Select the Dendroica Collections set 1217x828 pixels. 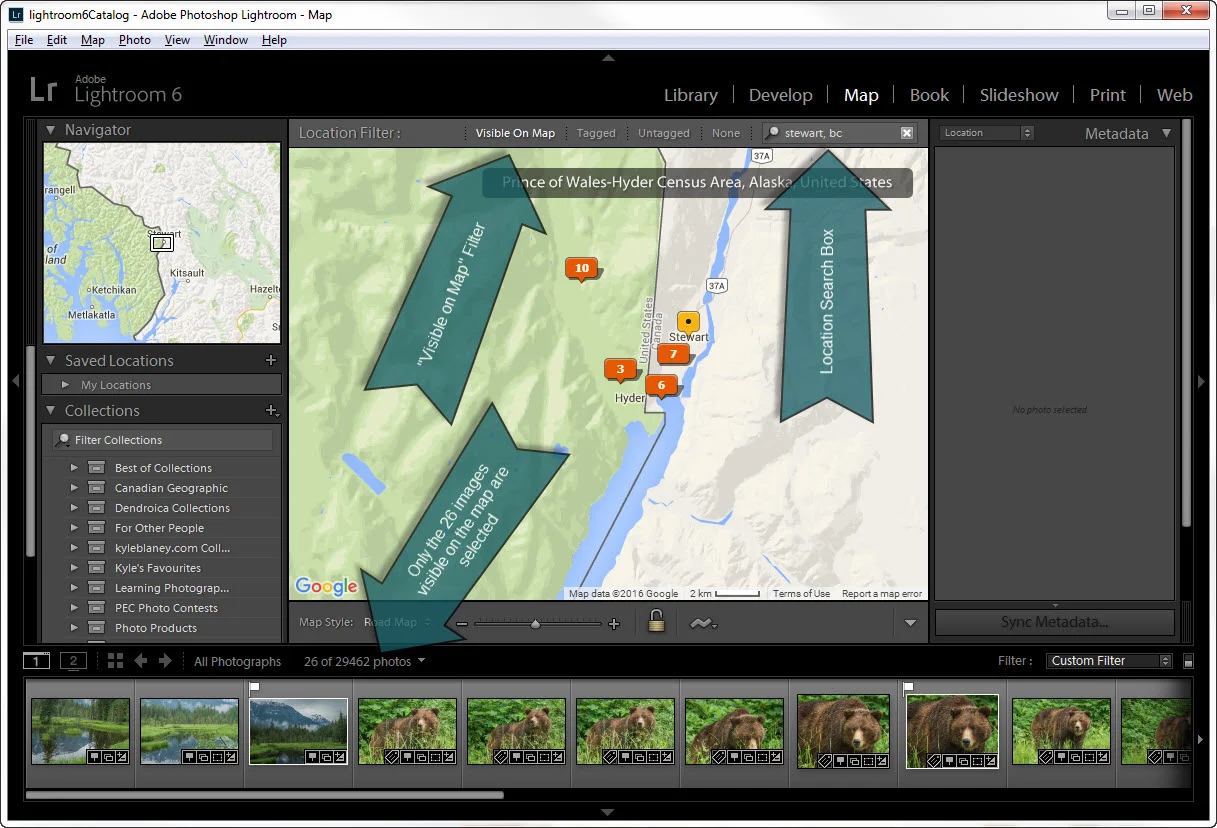(172, 508)
